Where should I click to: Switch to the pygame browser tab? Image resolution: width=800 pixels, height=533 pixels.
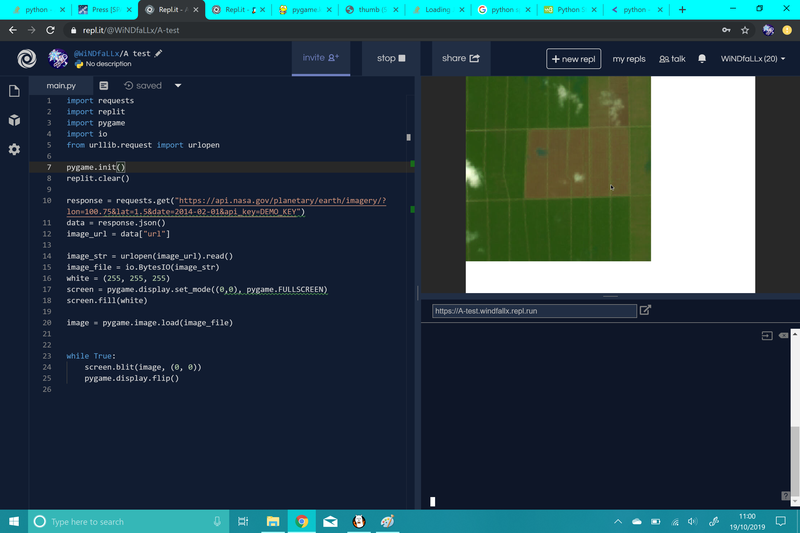pyautogui.click(x=305, y=10)
